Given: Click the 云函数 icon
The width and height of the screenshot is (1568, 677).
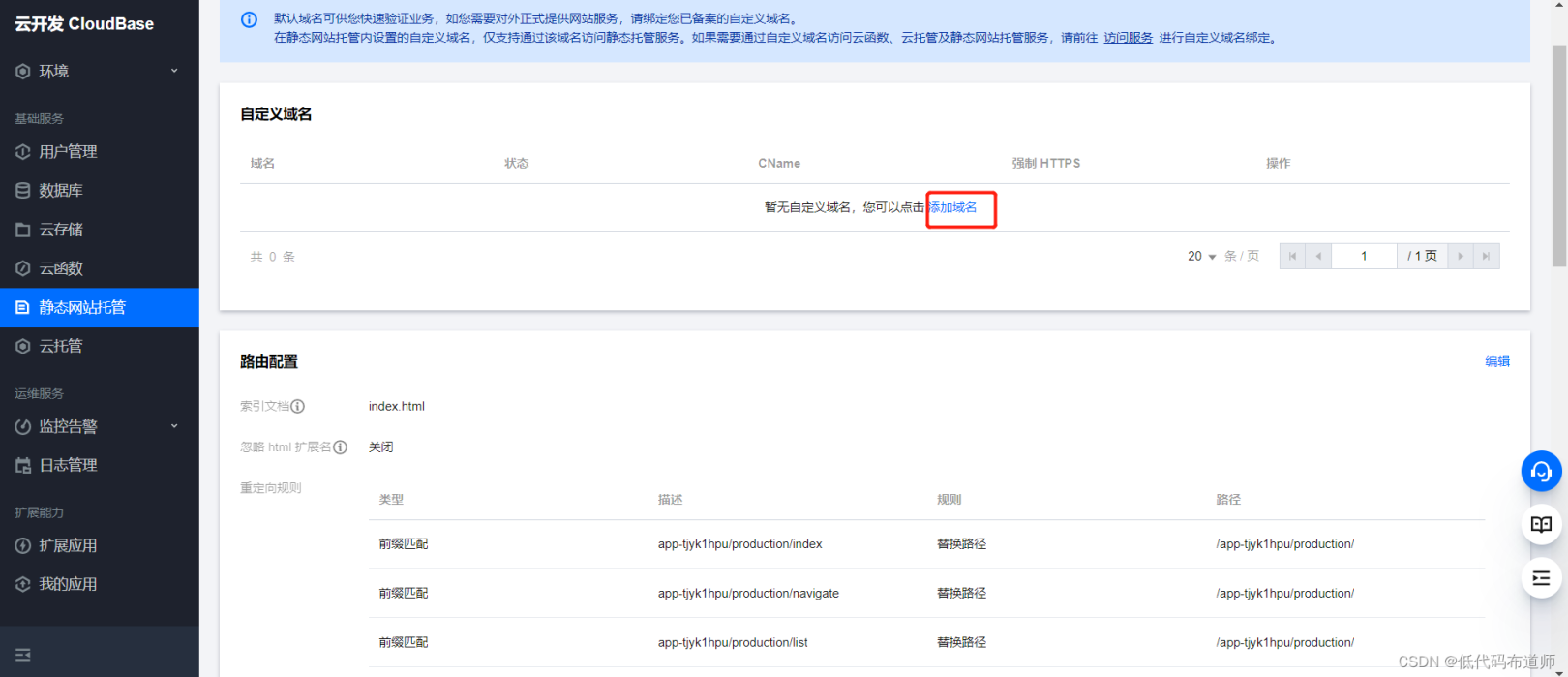Looking at the screenshot, I should [23, 268].
